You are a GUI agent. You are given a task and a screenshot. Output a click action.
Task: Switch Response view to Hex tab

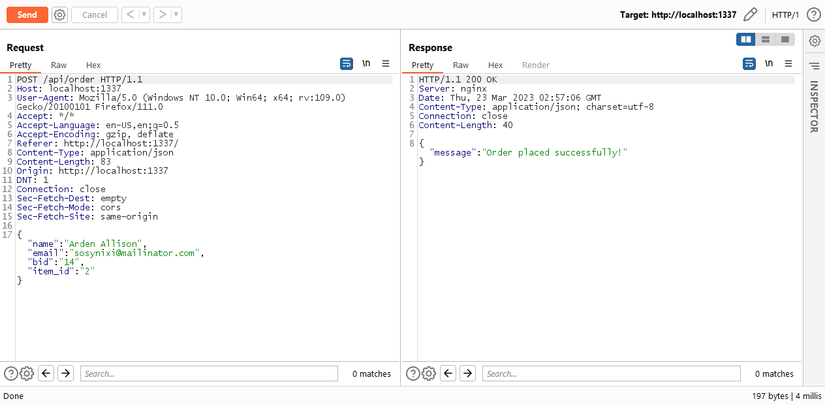click(x=495, y=65)
